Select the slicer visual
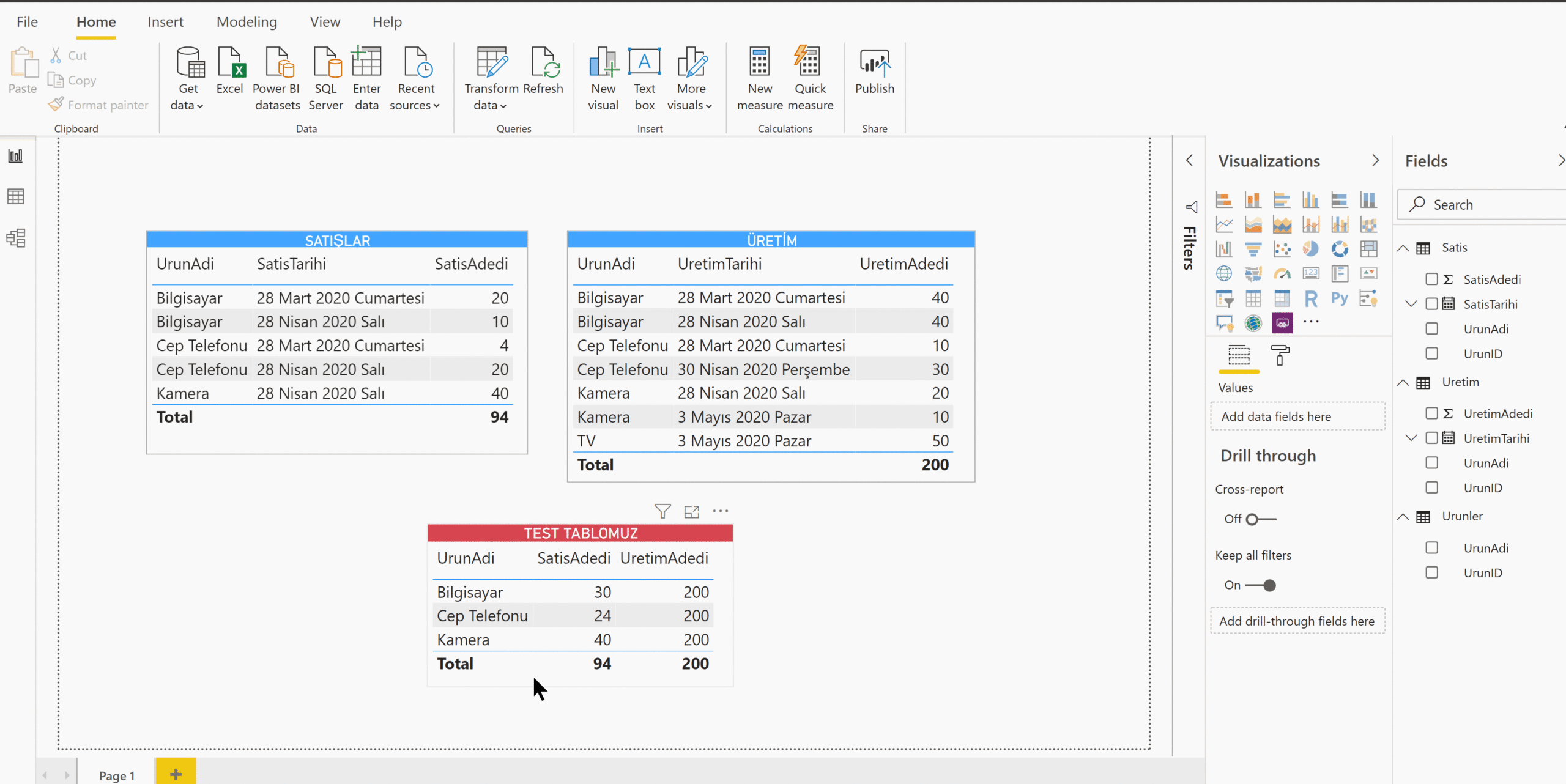Screen dimensions: 1566x784 (x=1224, y=298)
